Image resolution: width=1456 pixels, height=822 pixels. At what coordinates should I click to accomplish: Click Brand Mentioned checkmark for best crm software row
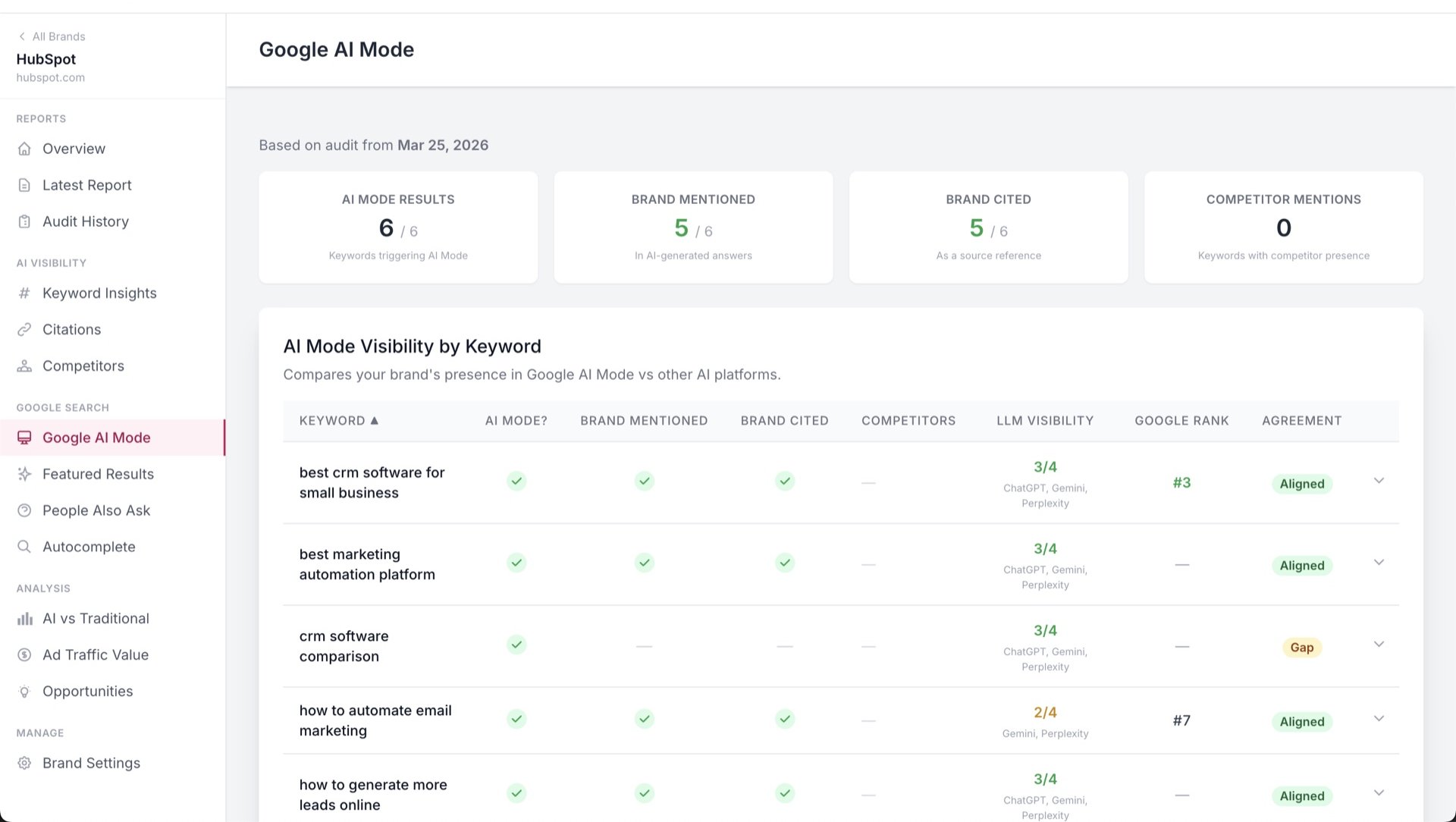pyautogui.click(x=644, y=481)
